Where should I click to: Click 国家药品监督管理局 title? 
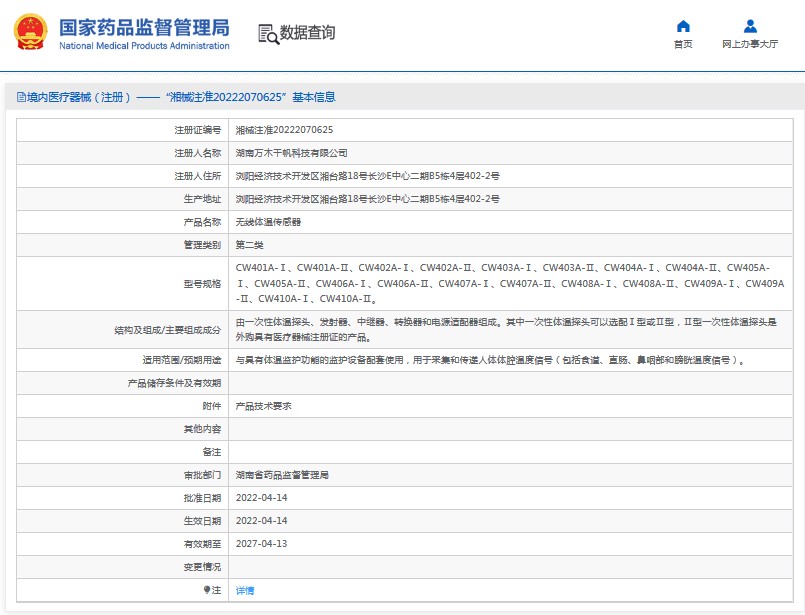coord(144,28)
